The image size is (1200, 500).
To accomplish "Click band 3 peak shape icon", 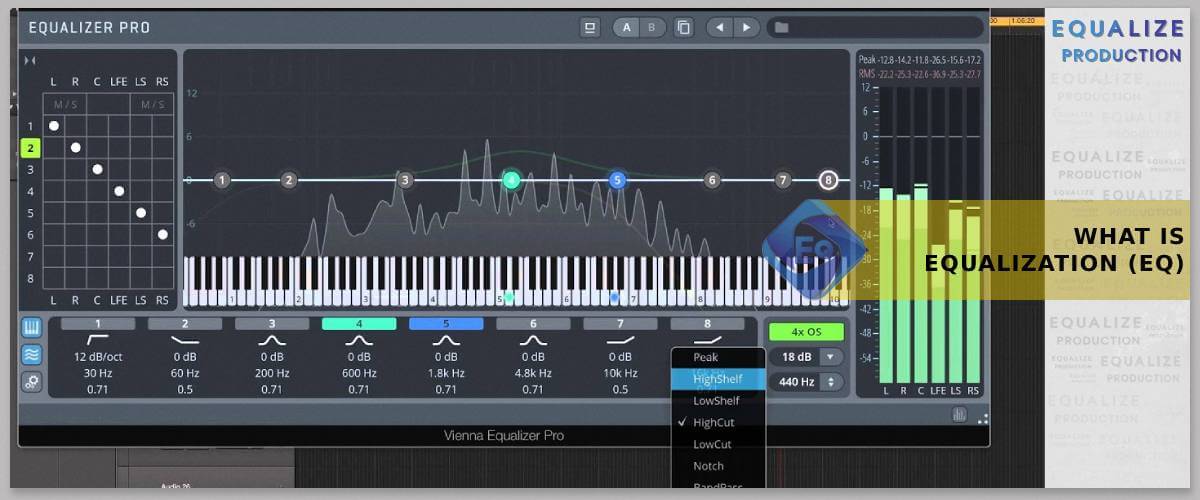I will click(x=272, y=340).
